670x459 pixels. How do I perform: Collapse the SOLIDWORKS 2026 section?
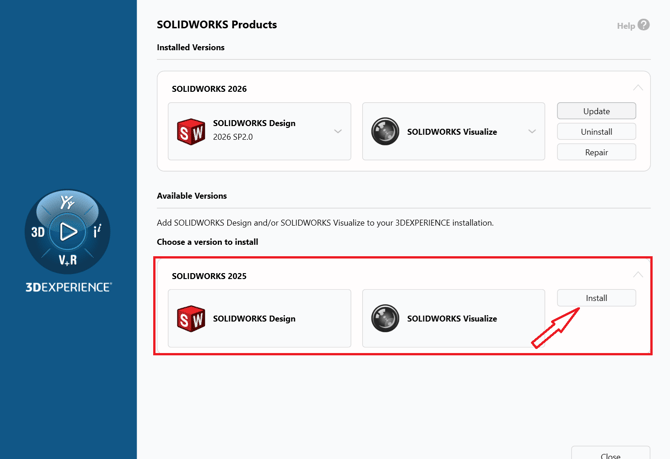(638, 88)
